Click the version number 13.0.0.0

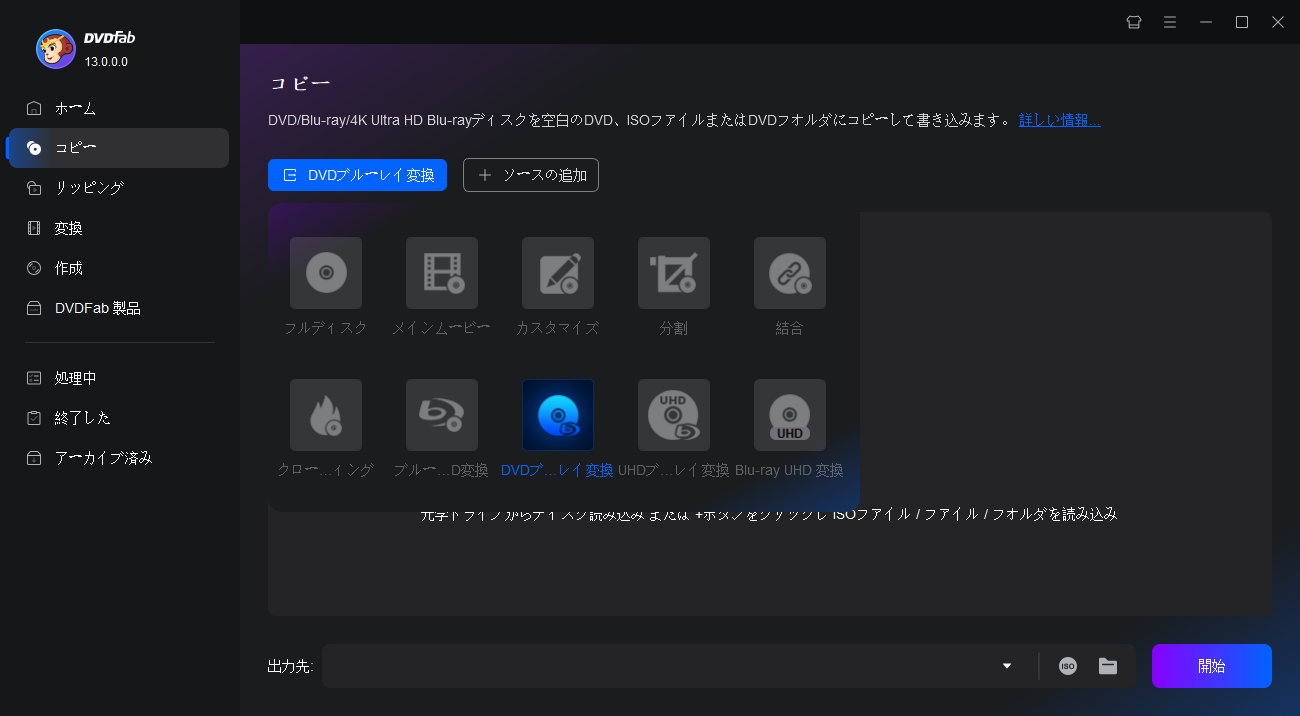[x=106, y=62]
